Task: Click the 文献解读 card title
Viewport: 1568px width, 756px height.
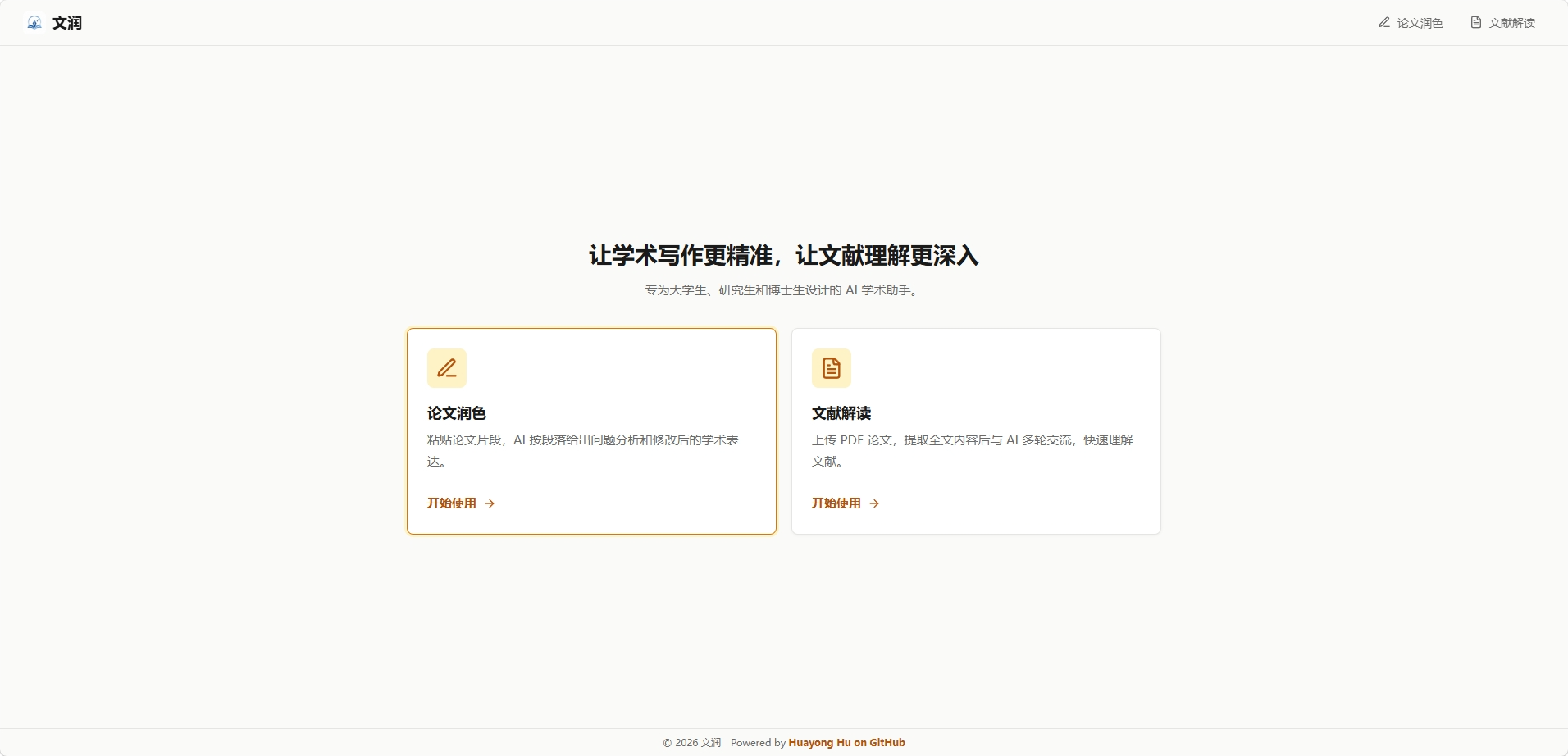Action: coord(841,413)
